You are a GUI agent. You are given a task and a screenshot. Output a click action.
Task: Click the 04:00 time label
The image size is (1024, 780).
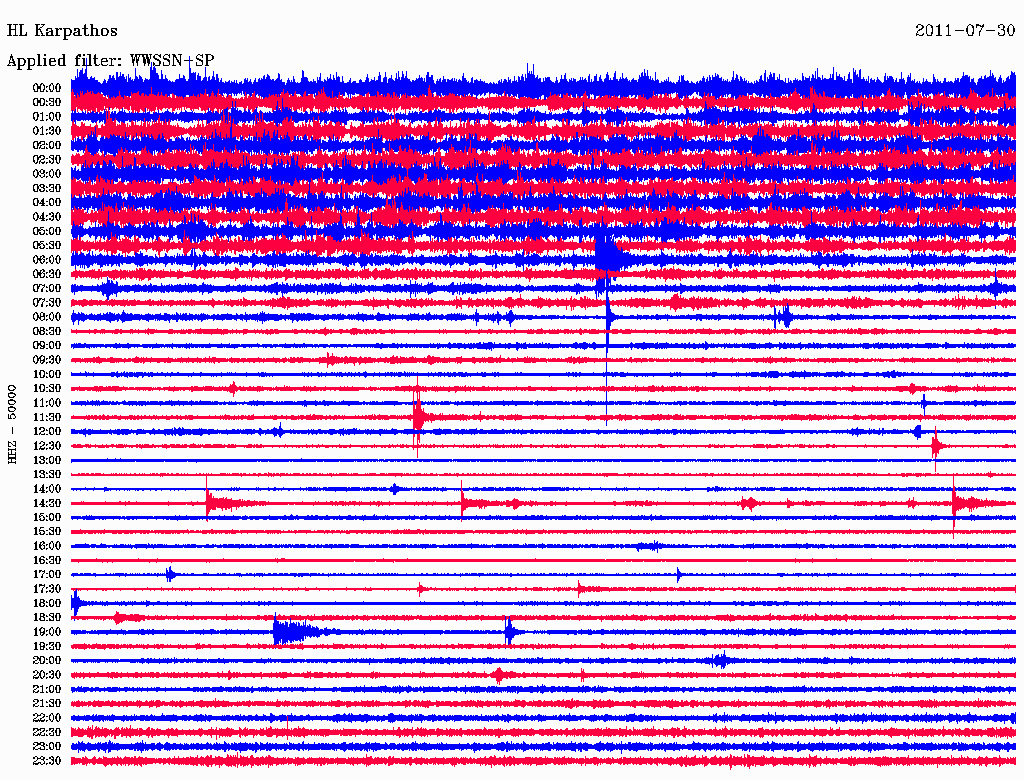point(47,203)
